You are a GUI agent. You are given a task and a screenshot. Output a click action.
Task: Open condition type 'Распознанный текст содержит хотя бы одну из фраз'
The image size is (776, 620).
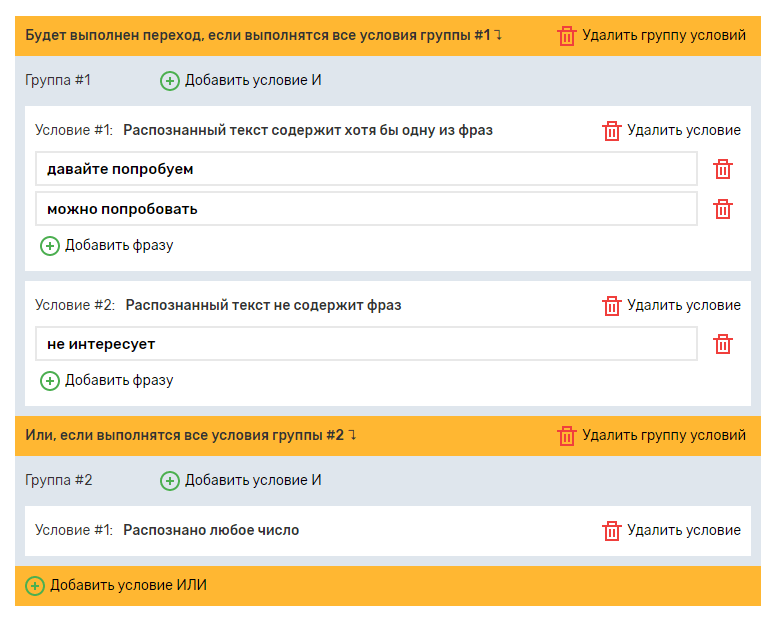pyautogui.click(x=308, y=130)
